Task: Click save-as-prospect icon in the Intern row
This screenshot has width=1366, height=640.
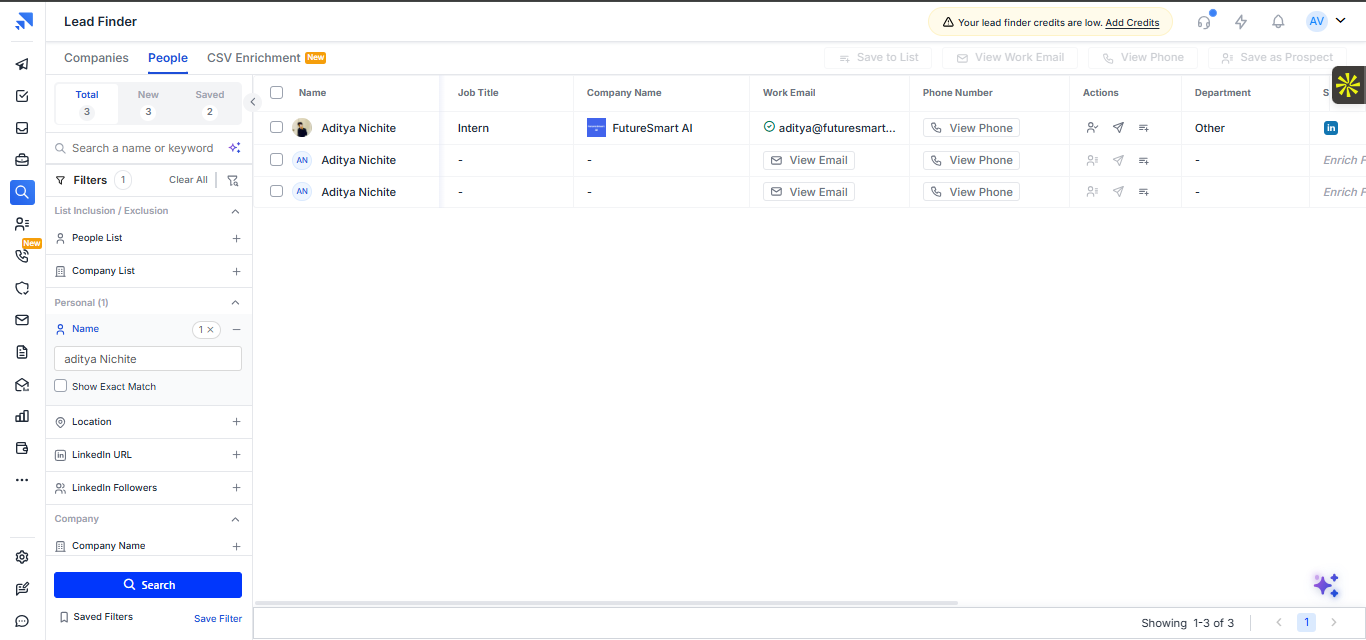Action: click(x=1092, y=128)
